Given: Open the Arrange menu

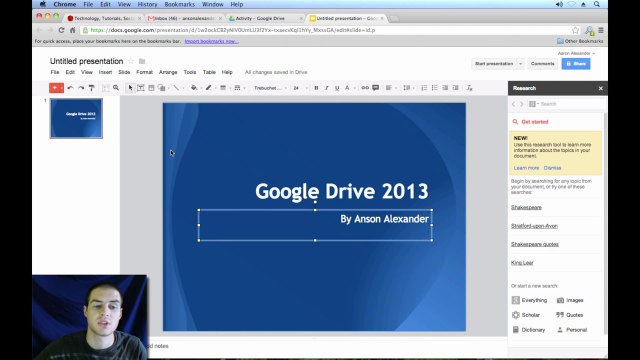Looking at the screenshot, I should 168,72.
